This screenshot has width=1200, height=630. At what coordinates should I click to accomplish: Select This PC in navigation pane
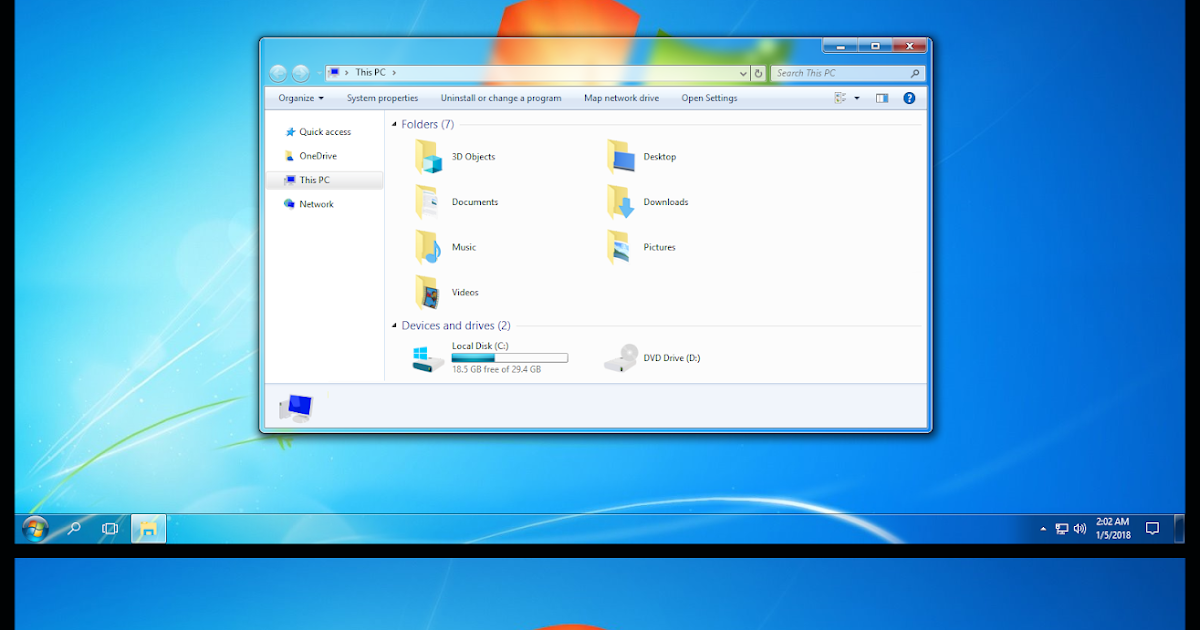coord(325,180)
